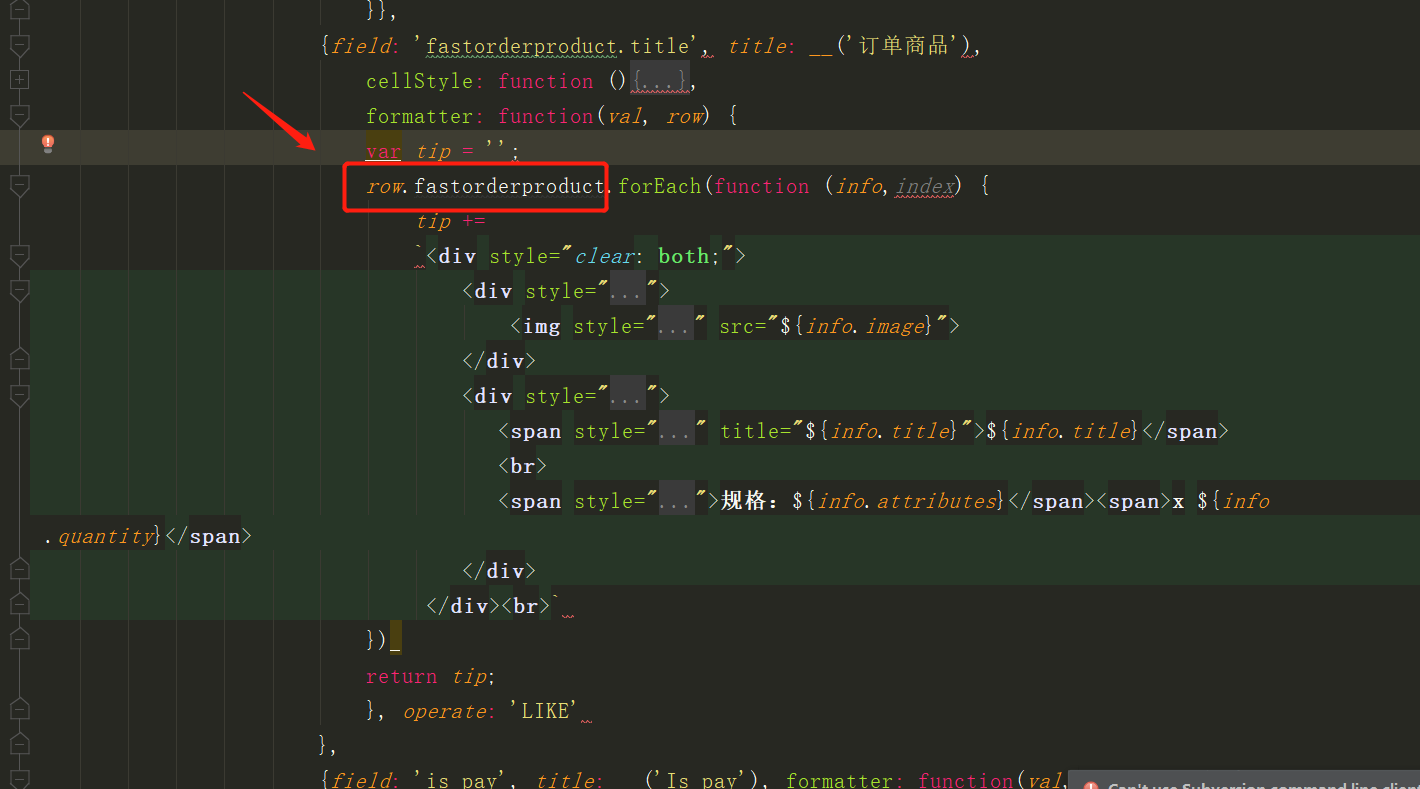Click the fastorderproduct.title field string
This screenshot has width=1420, height=789.
[520, 46]
